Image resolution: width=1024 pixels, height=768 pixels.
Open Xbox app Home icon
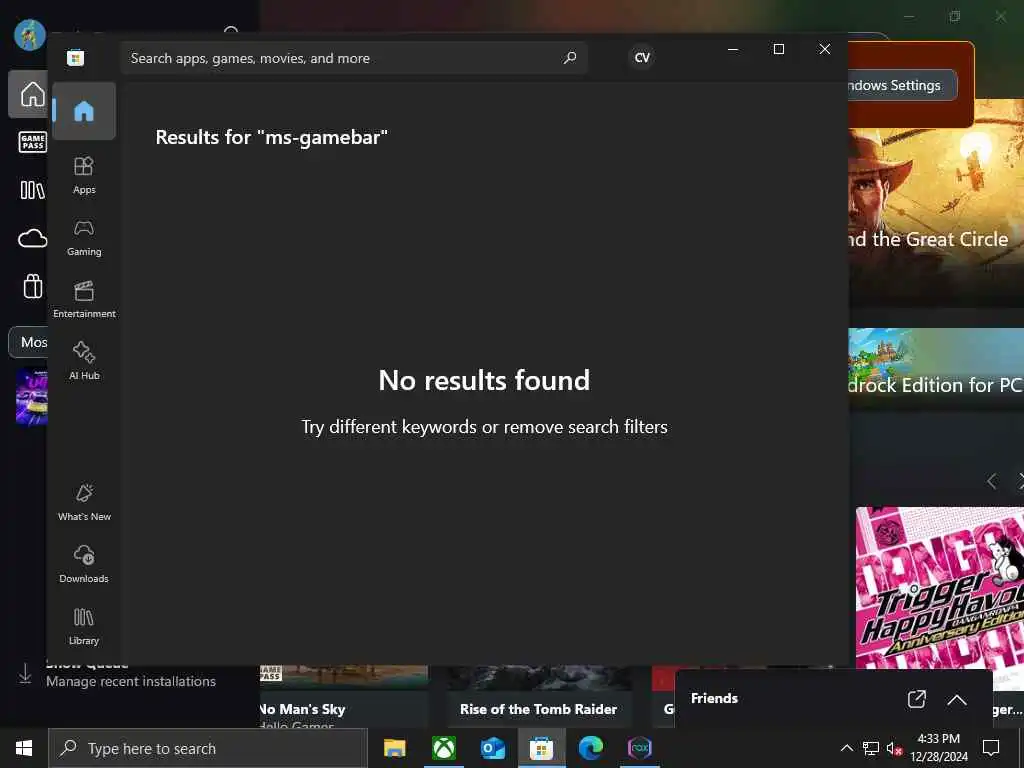pos(31,94)
